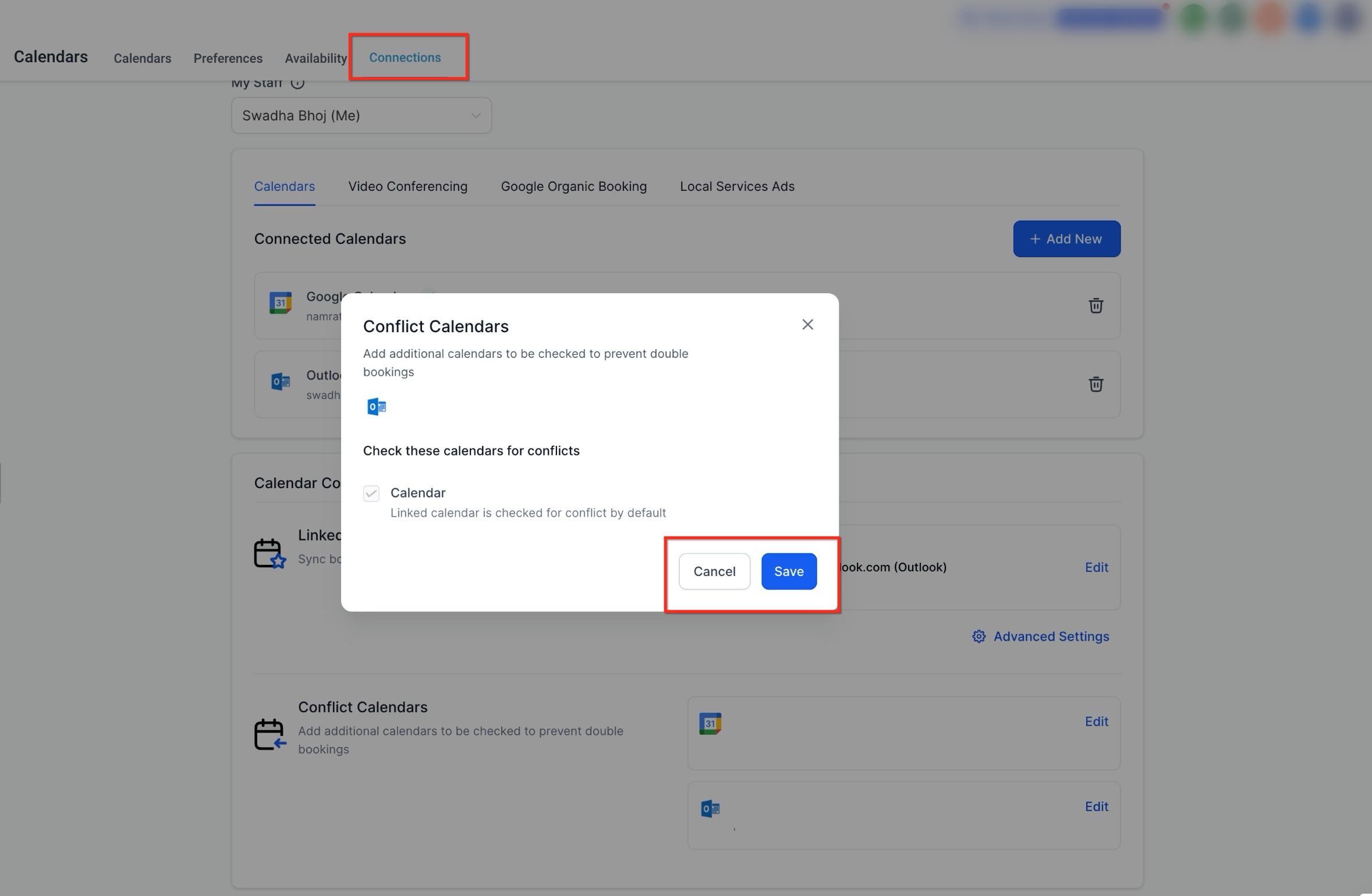Toggle the Calendar conflict checkbox
The height and width of the screenshot is (896, 1372).
[x=371, y=493]
